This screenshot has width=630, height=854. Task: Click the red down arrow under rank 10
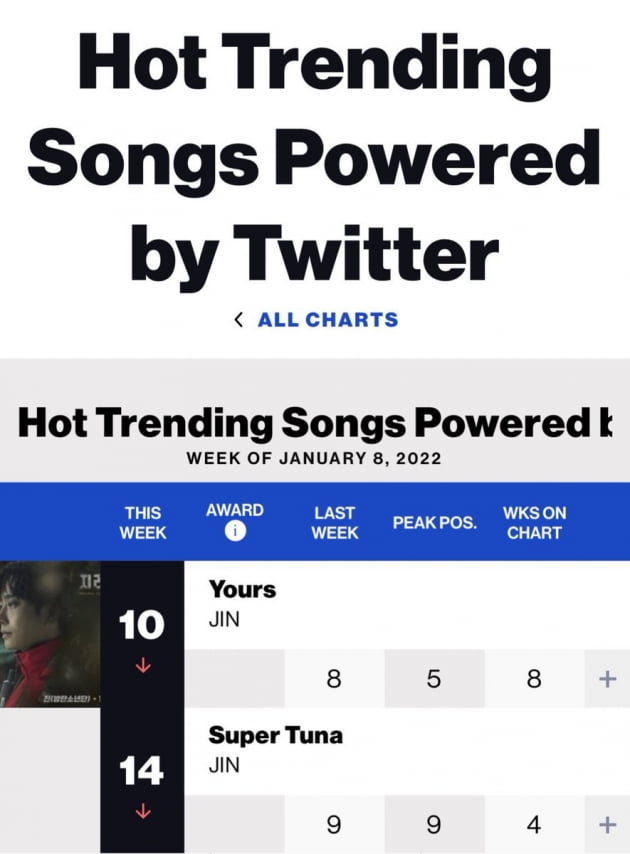(x=143, y=665)
